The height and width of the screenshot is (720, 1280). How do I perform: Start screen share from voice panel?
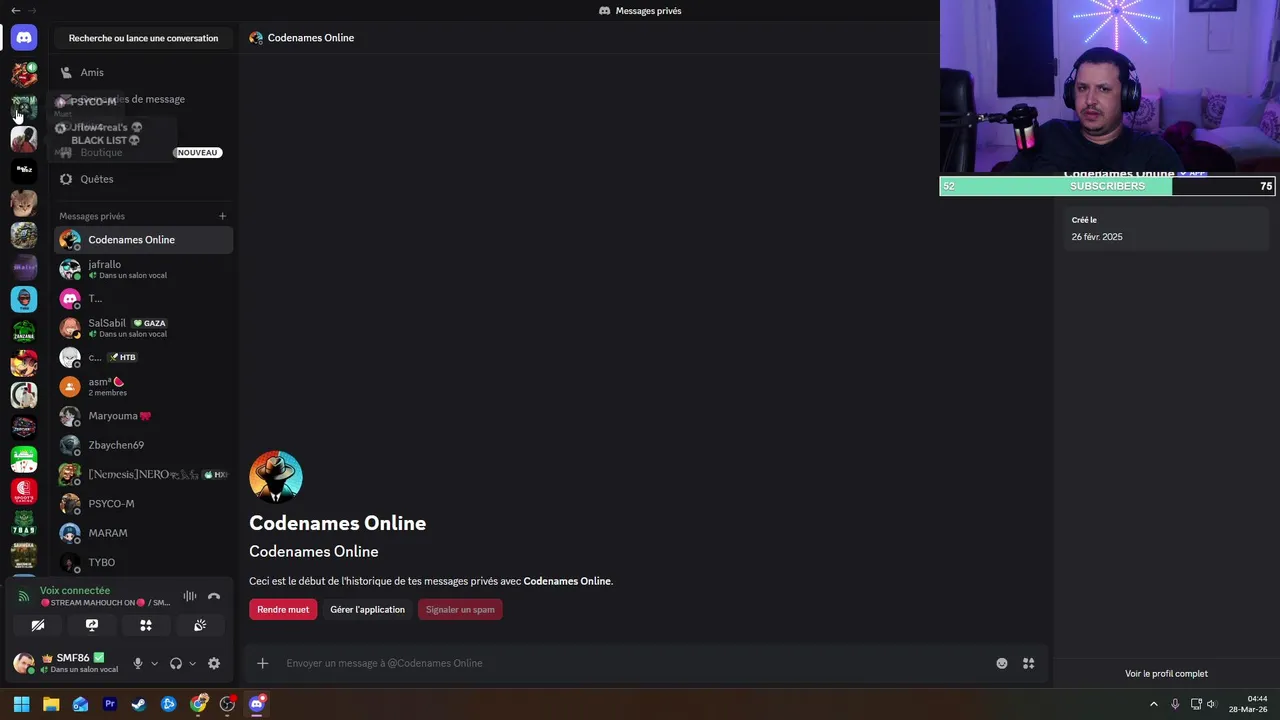coord(92,625)
